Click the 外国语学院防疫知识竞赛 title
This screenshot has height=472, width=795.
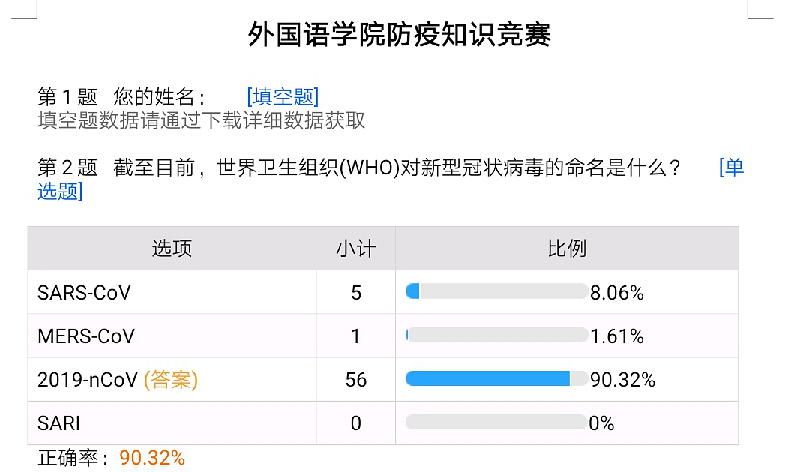[399, 35]
